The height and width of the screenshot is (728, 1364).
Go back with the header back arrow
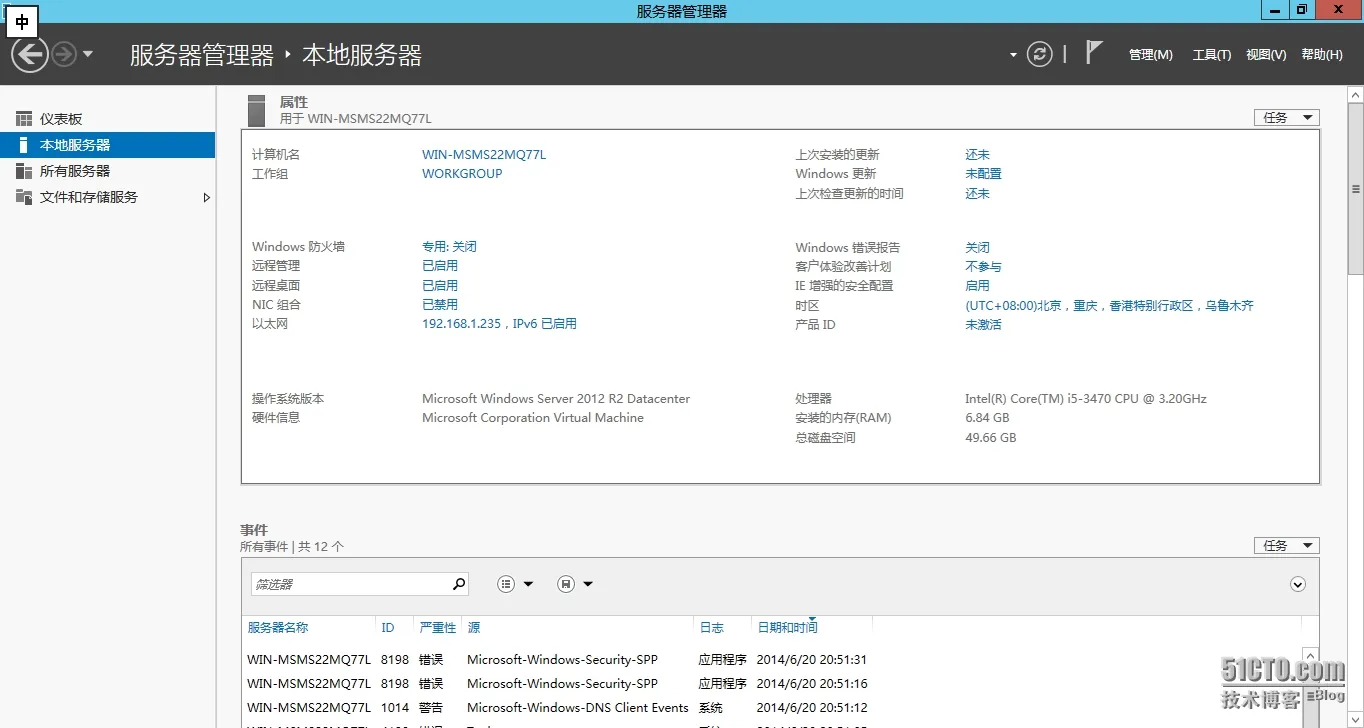tap(30, 54)
